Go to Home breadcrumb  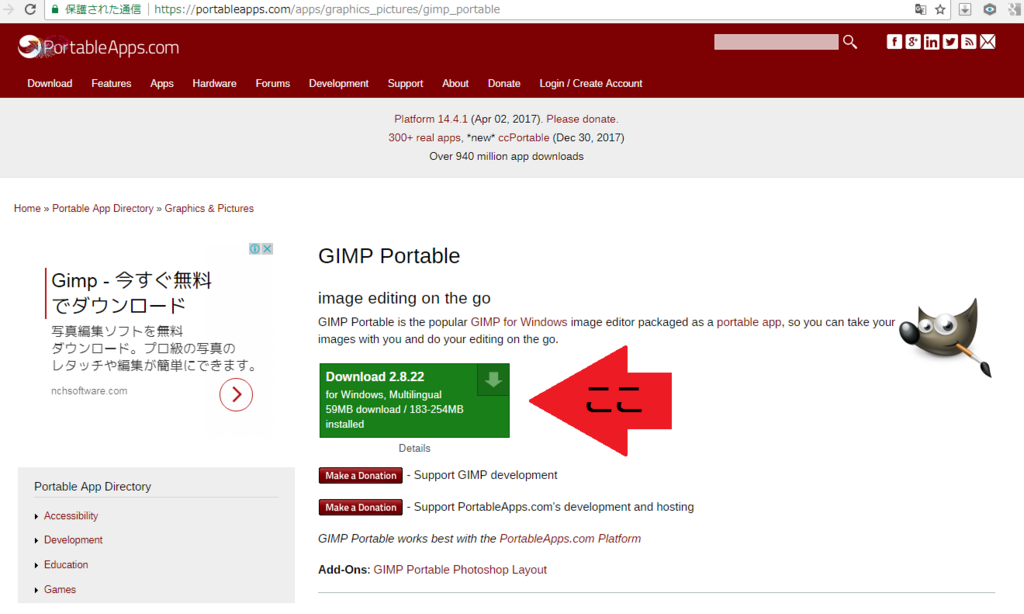pos(27,208)
